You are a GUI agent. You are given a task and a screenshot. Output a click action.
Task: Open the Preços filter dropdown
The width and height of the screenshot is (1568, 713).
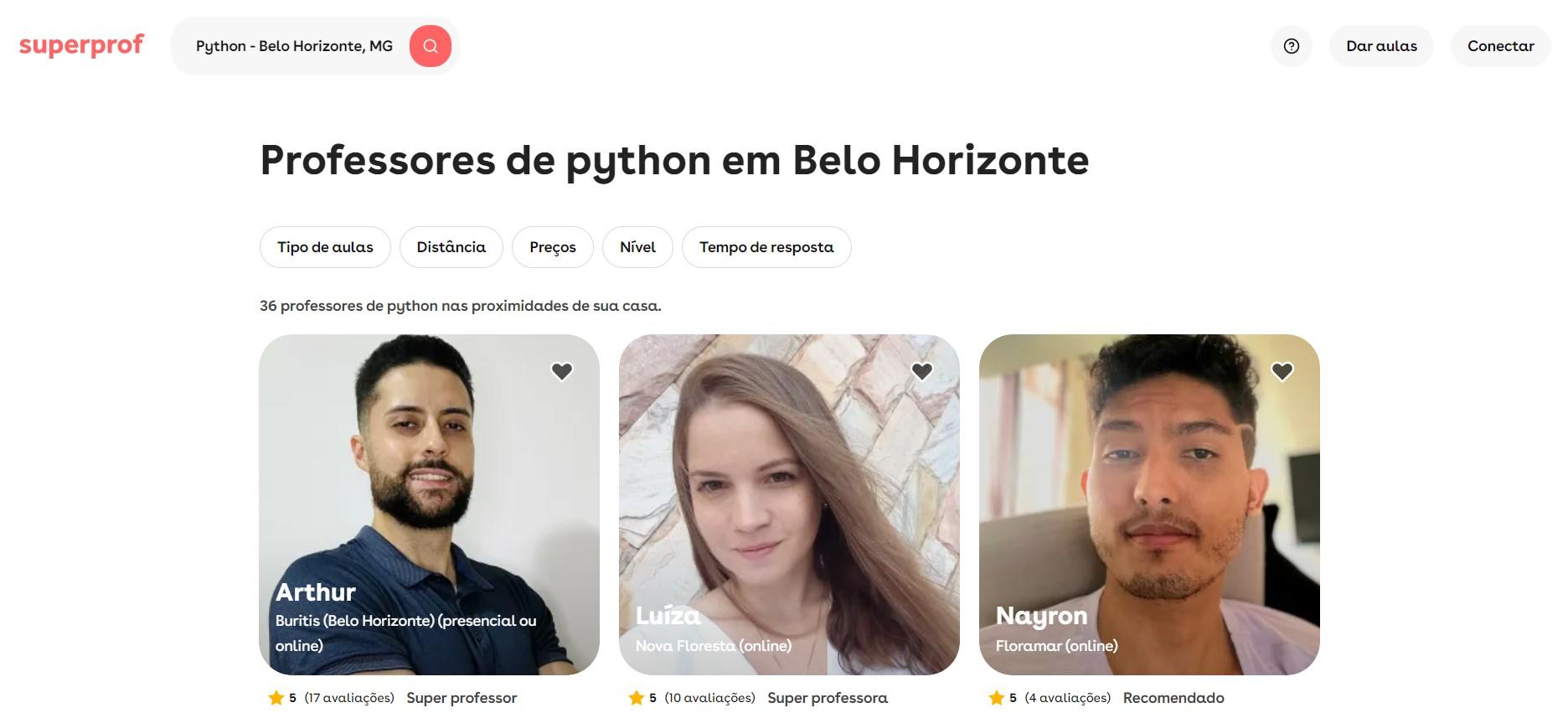click(x=553, y=247)
